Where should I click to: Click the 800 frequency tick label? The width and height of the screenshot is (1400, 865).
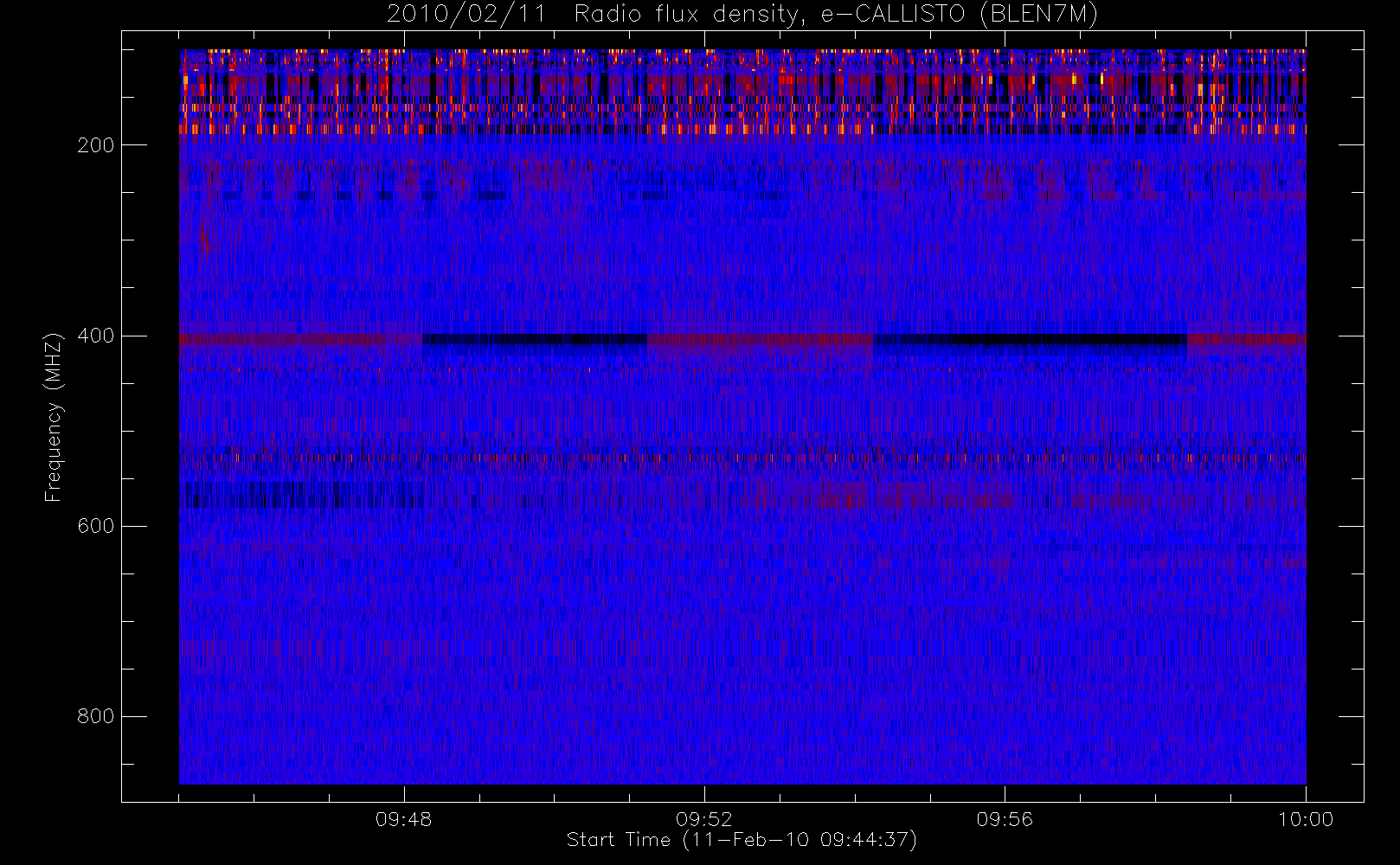click(96, 716)
